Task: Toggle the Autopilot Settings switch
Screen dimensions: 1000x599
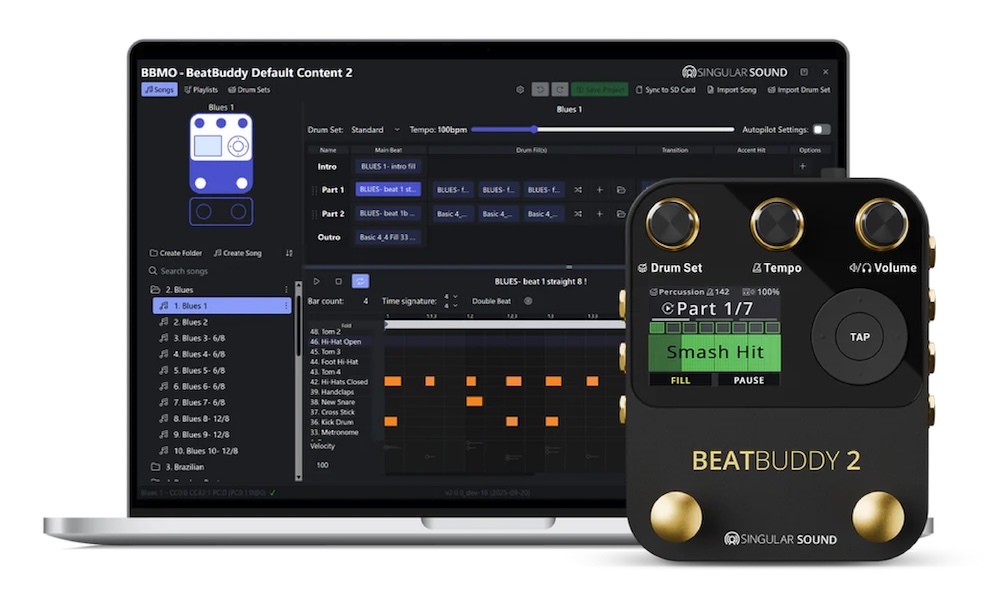Action: tap(821, 129)
